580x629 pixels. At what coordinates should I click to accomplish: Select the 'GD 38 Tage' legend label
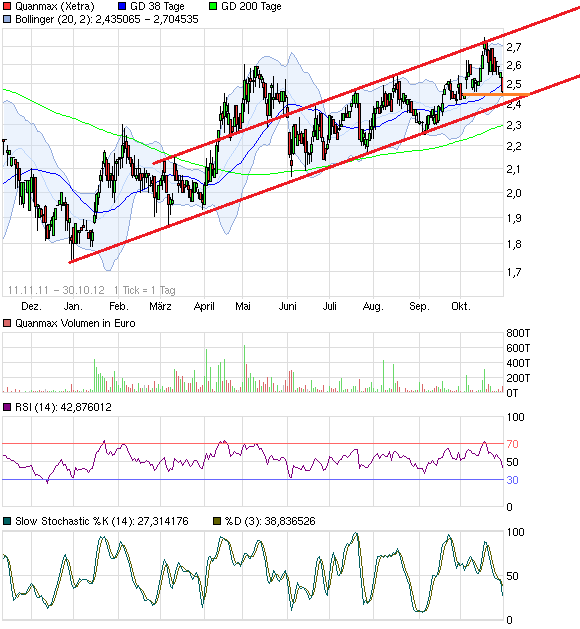157,6
